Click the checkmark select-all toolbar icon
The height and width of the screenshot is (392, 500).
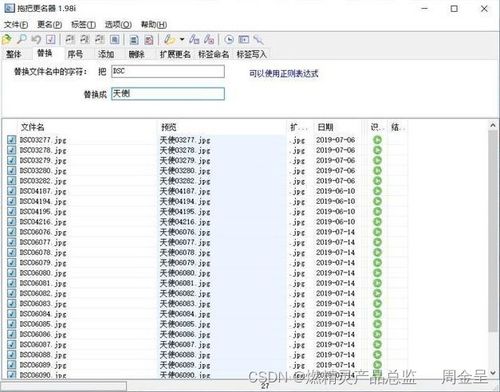51,40
